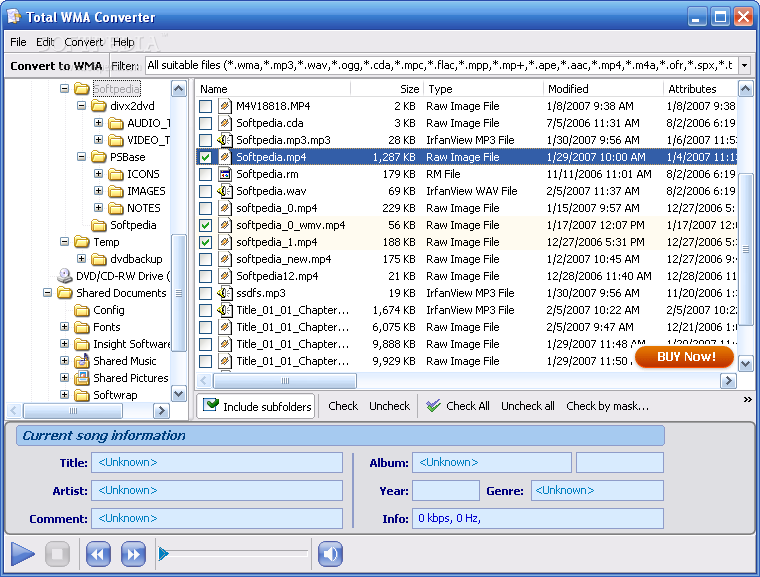760x577 pixels.
Task: Click the Shared Pictures folder icon
Action: pos(82,378)
